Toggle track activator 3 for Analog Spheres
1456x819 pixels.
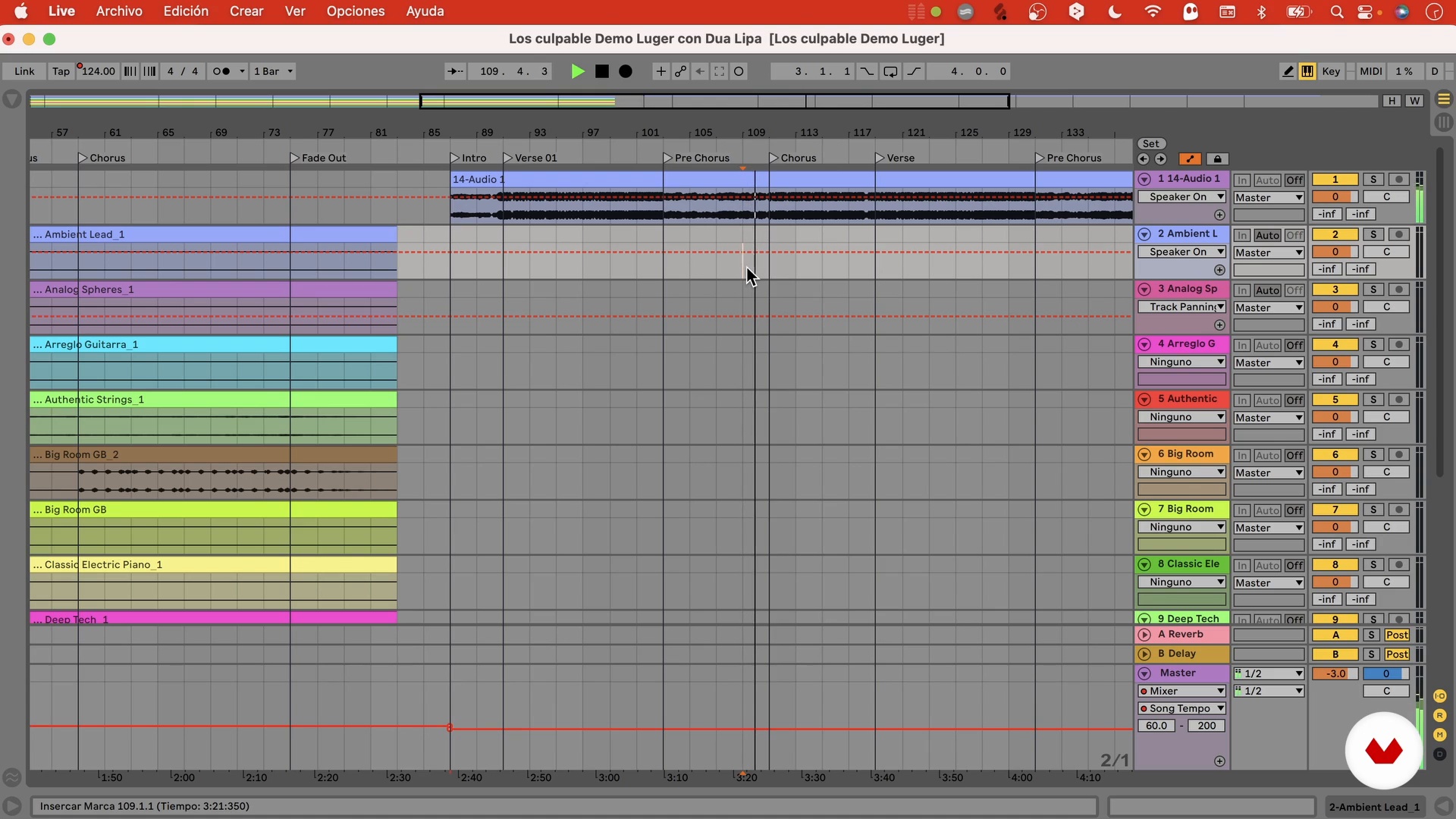(x=1335, y=290)
